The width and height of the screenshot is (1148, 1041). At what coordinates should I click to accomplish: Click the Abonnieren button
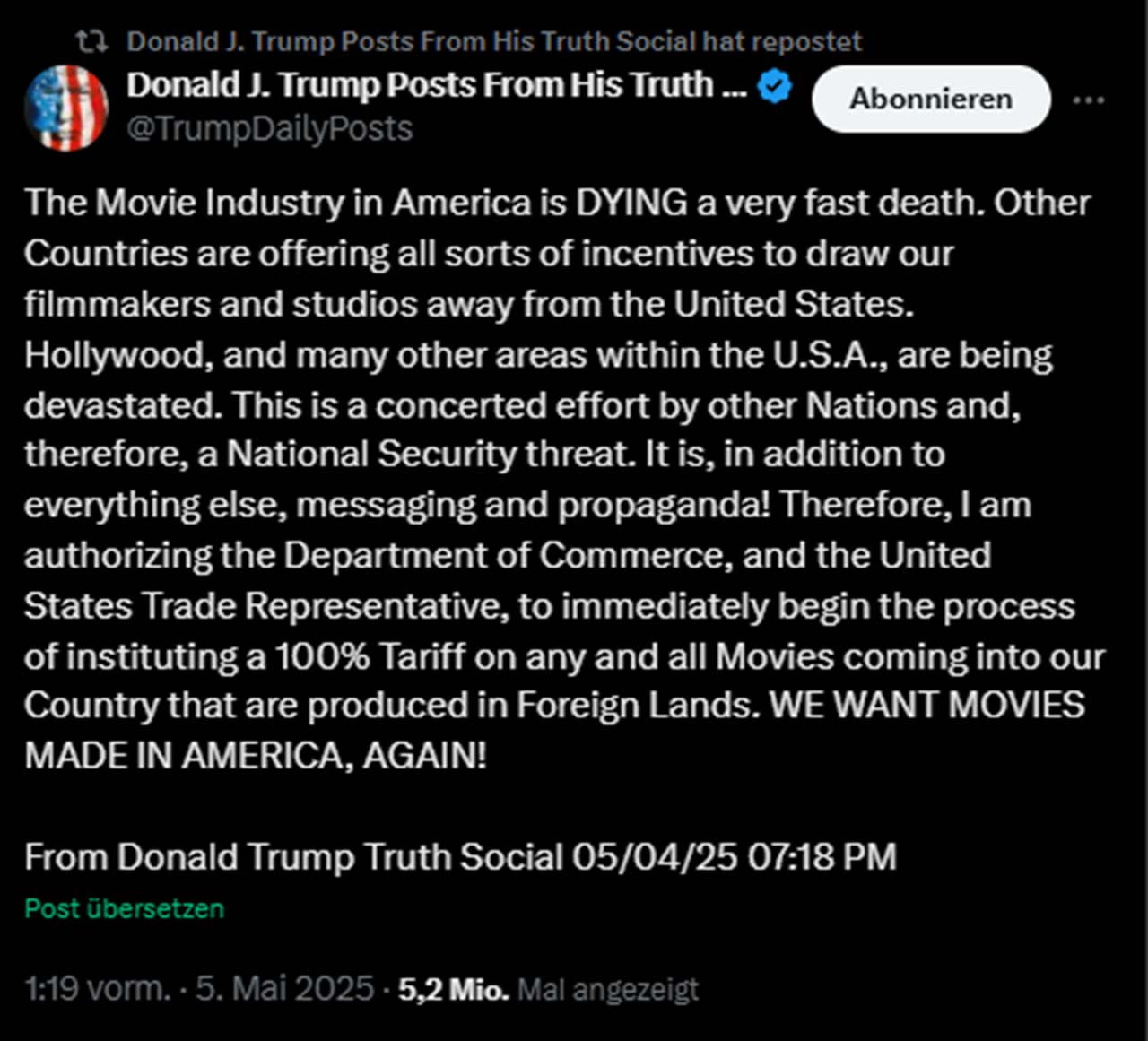click(931, 99)
